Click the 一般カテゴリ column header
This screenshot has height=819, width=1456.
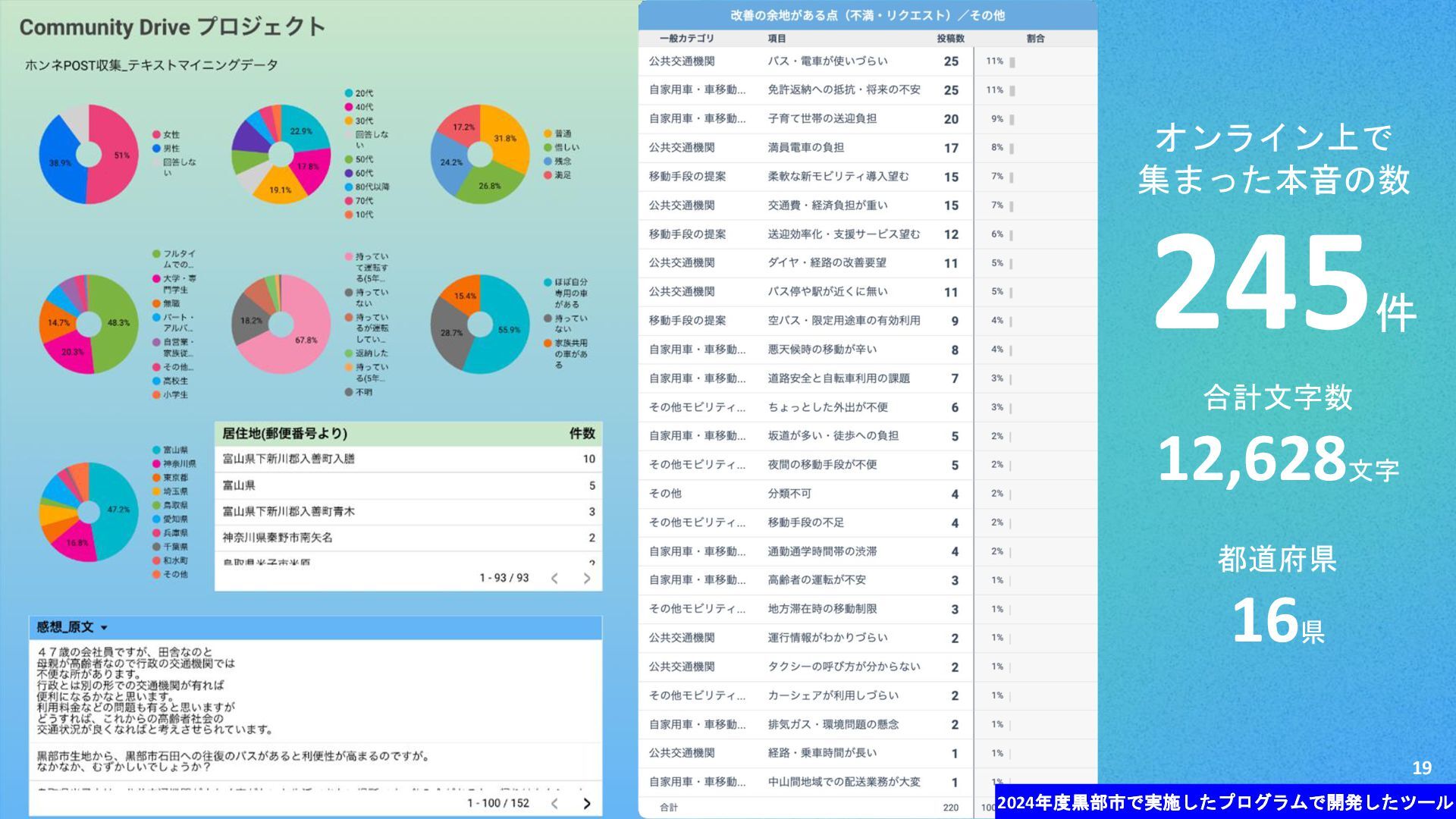686,39
